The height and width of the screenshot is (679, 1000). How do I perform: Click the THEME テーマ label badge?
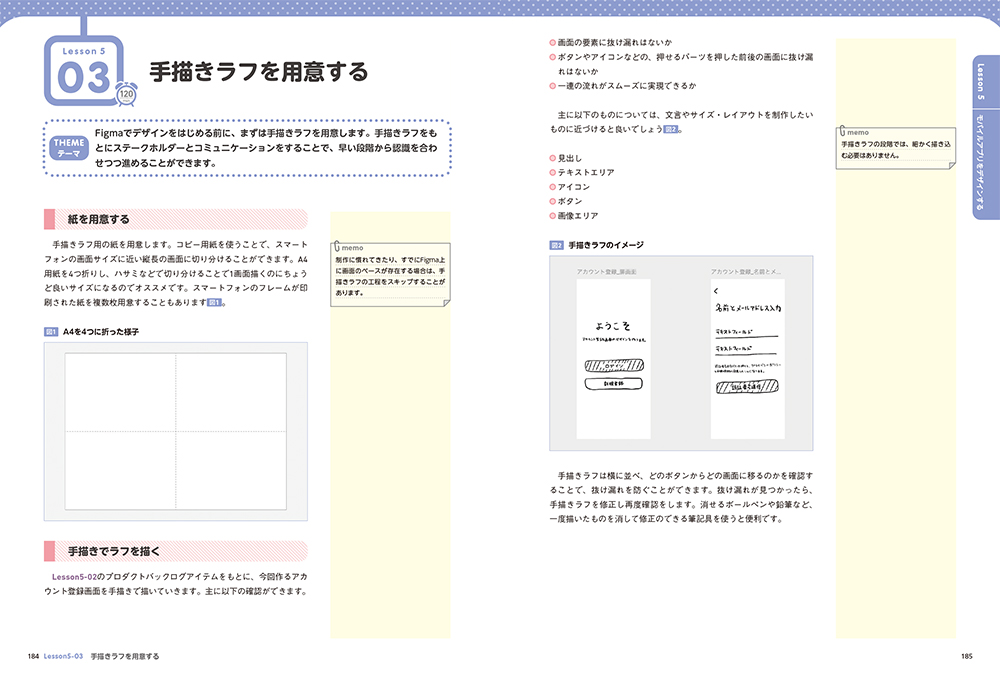[69, 147]
